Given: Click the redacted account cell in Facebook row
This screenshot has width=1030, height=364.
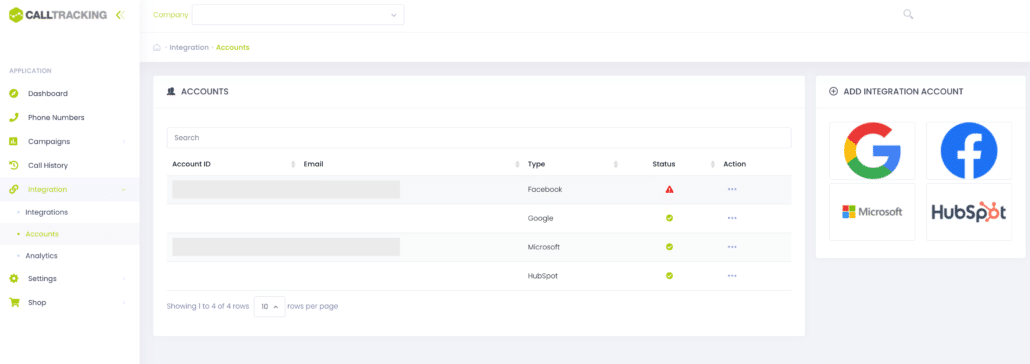Looking at the screenshot, I should [x=286, y=189].
